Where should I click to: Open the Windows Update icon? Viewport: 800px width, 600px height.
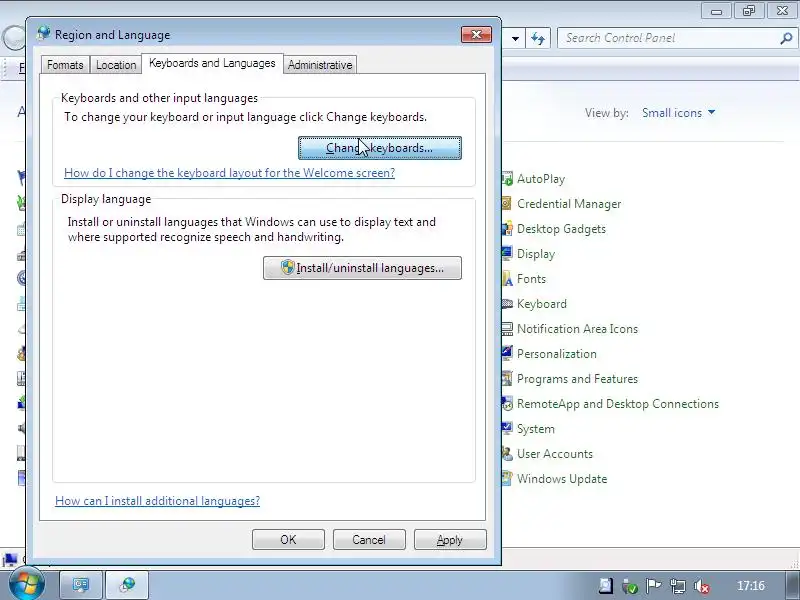tap(507, 479)
